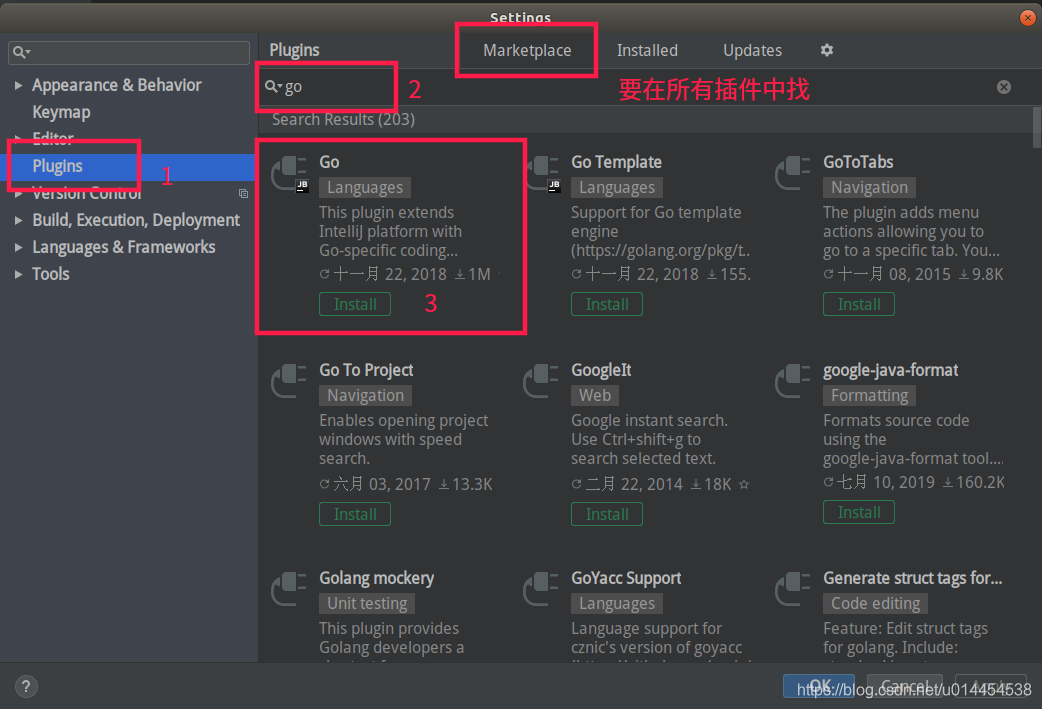Install the Go To Project plugin
Image resolution: width=1042 pixels, height=709 pixels.
(x=355, y=514)
